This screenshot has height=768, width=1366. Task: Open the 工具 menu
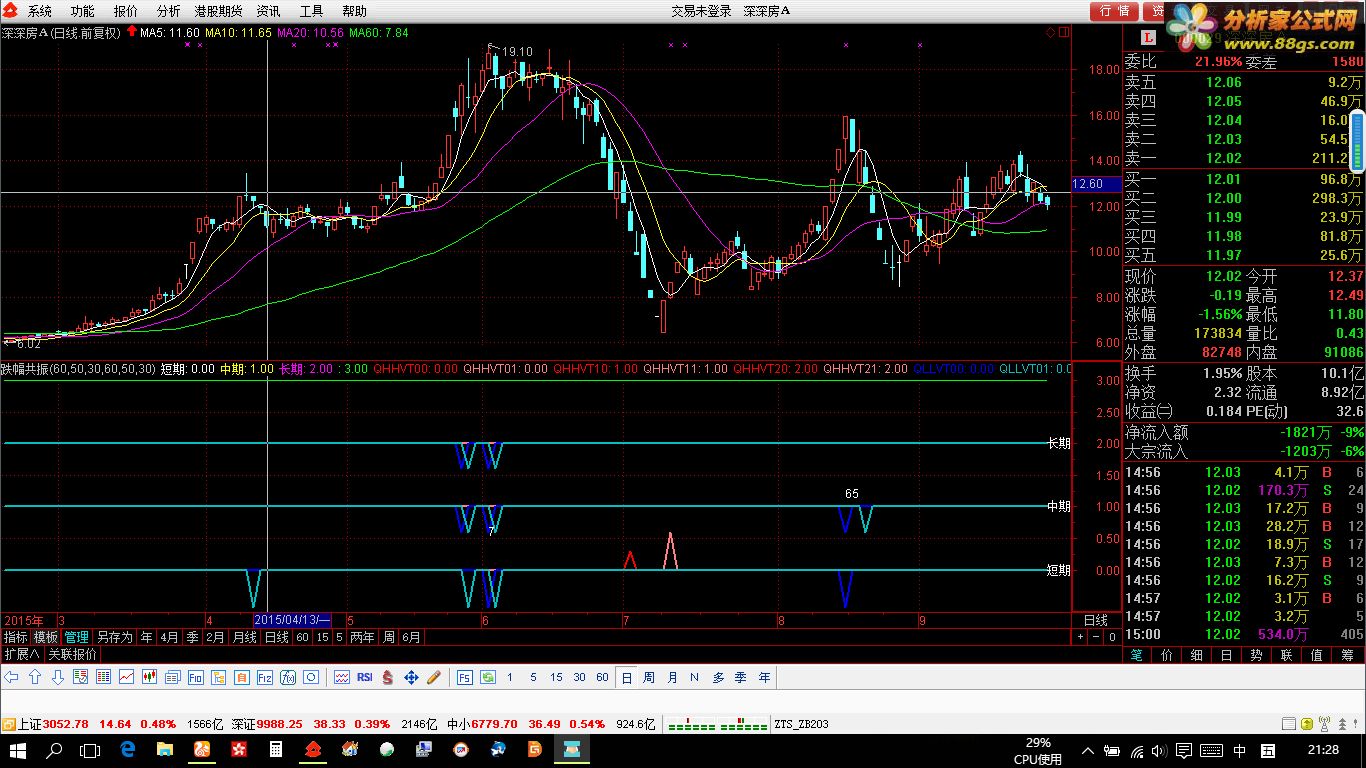pyautogui.click(x=312, y=11)
